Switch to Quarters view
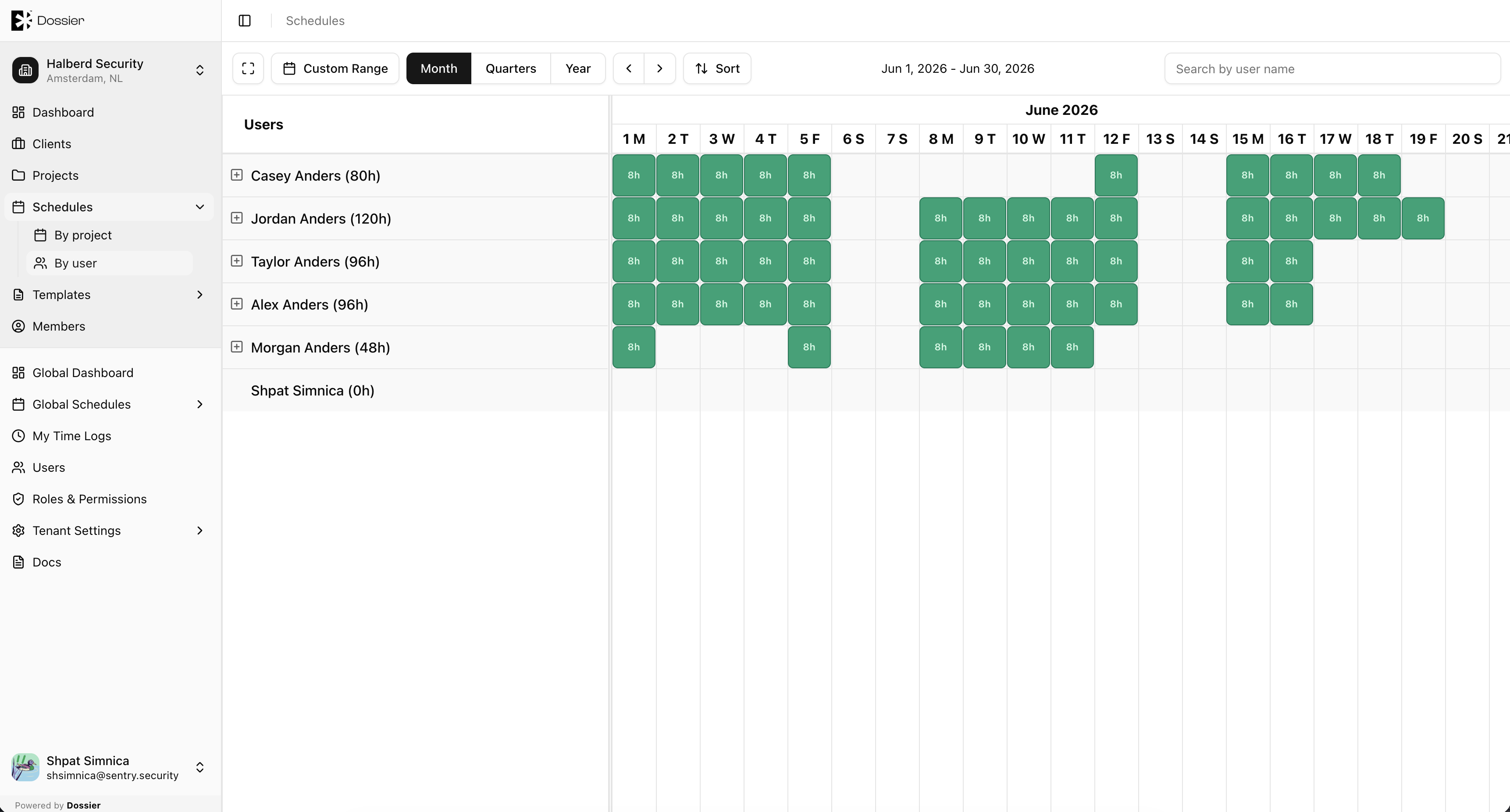The image size is (1510, 812). tap(510, 68)
